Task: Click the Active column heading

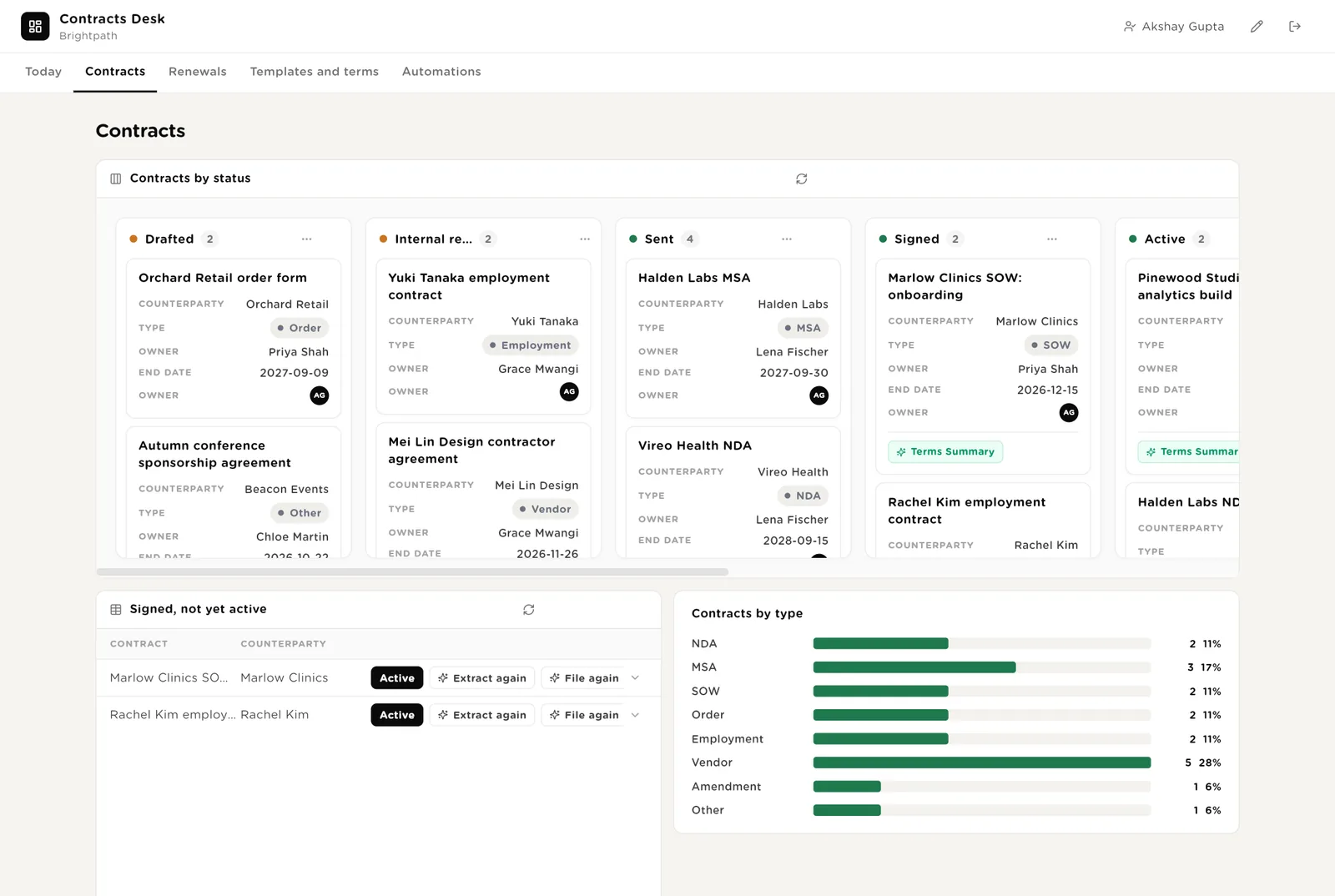Action: point(1165,239)
